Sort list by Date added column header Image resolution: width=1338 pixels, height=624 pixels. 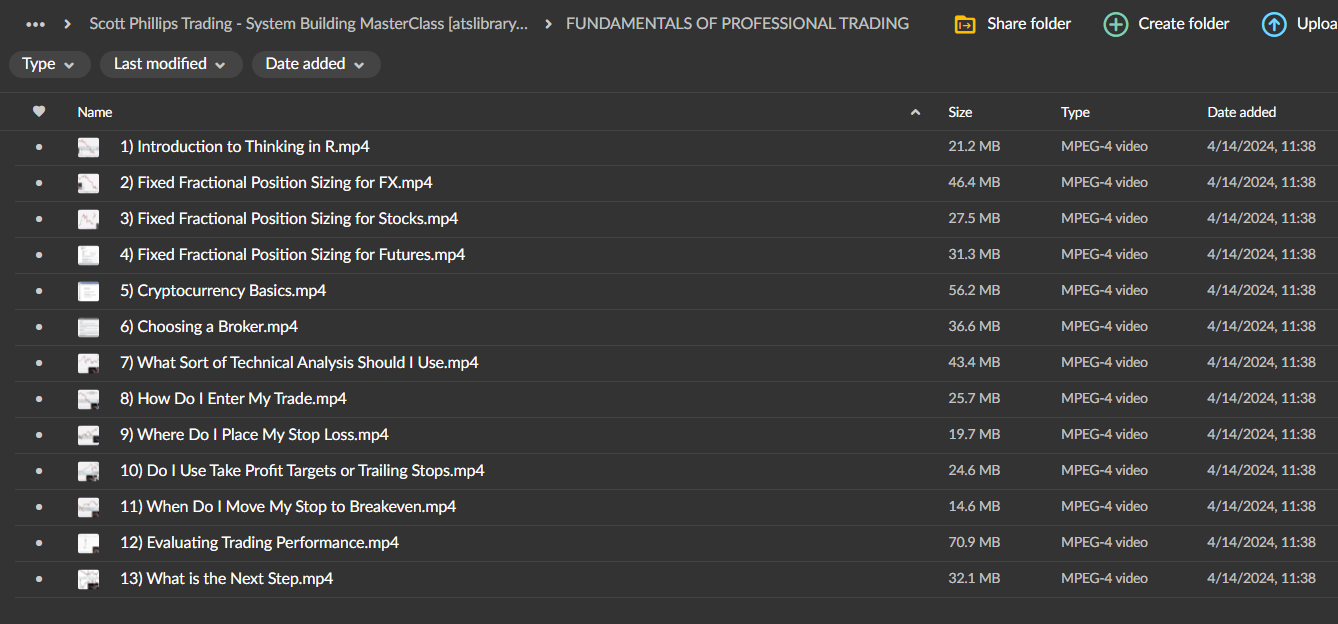[1241, 112]
